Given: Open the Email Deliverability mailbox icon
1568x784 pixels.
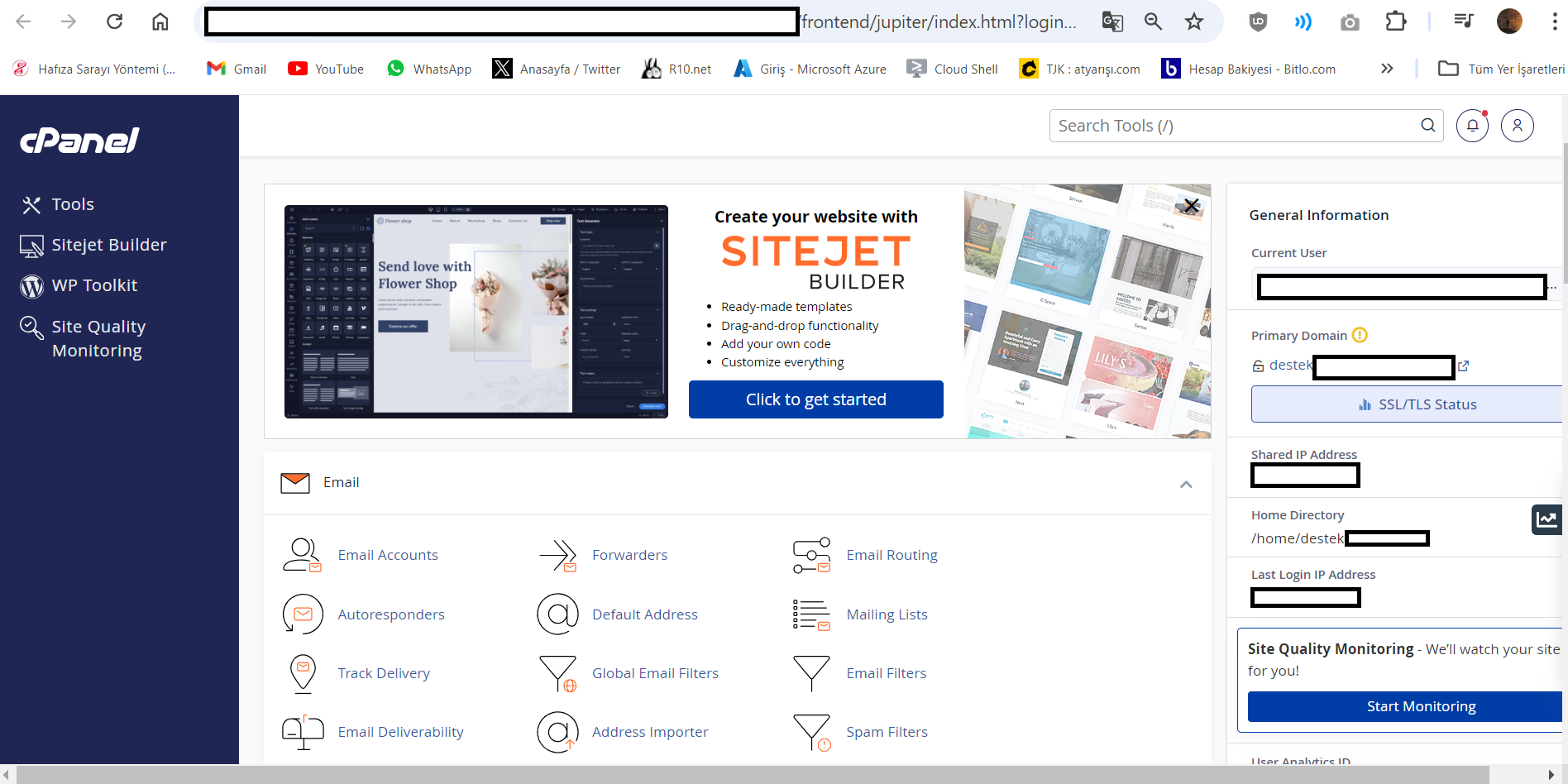Looking at the screenshot, I should [x=303, y=732].
